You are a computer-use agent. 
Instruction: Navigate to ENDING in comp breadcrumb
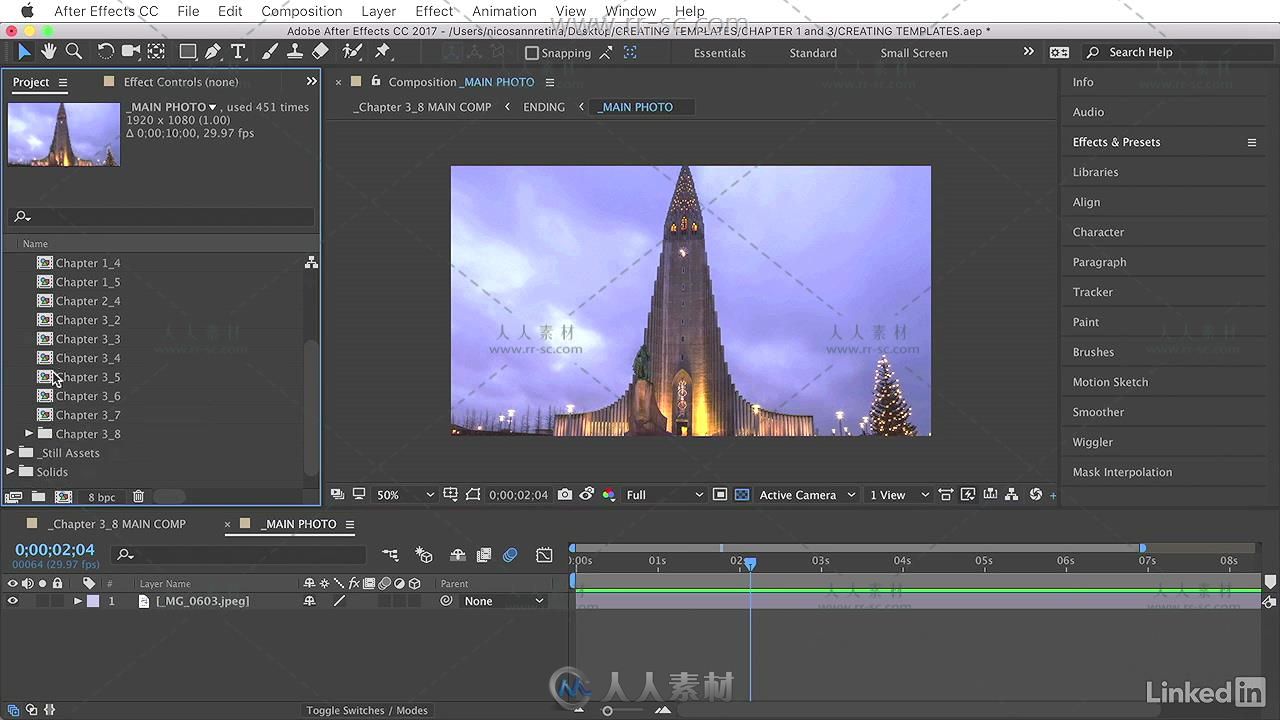pyautogui.click(x=544, y=107)
